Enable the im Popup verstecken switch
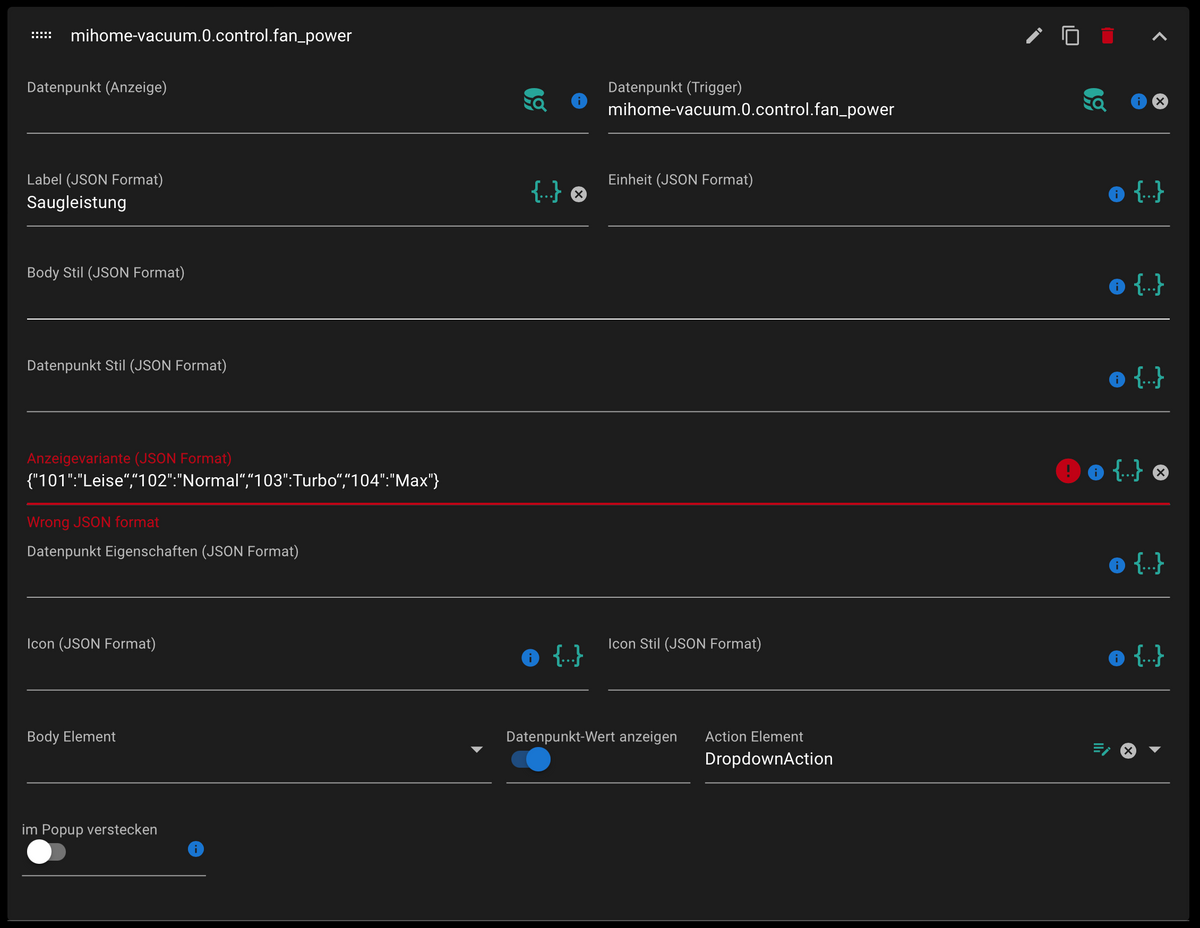1200x928 pixels. (46, 852)
